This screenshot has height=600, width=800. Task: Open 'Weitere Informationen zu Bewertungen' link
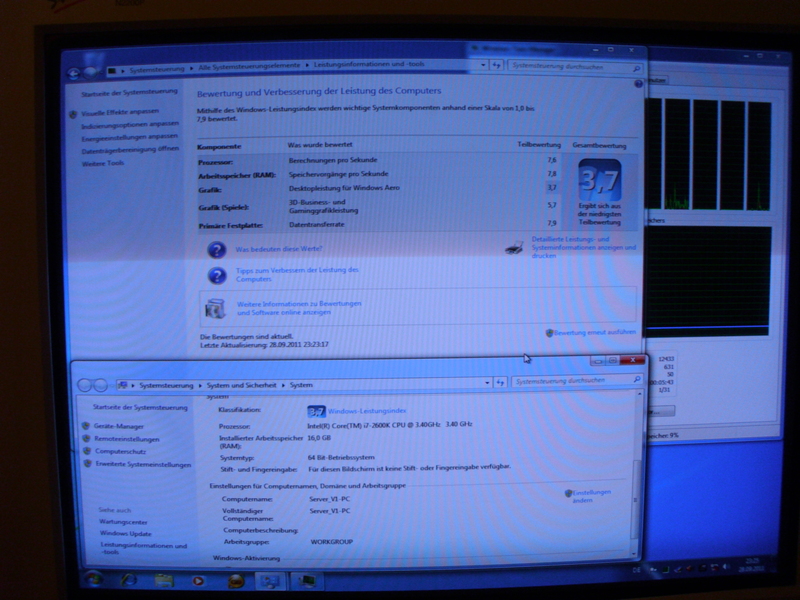[x=299, y=308]
